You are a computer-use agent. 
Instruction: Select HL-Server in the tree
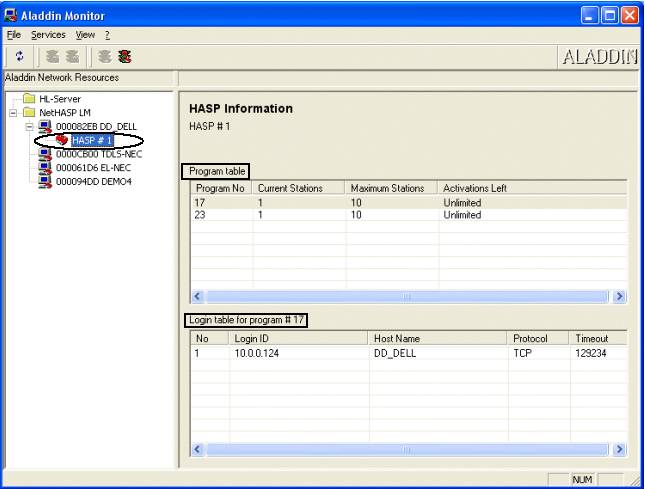coord(60,99)
